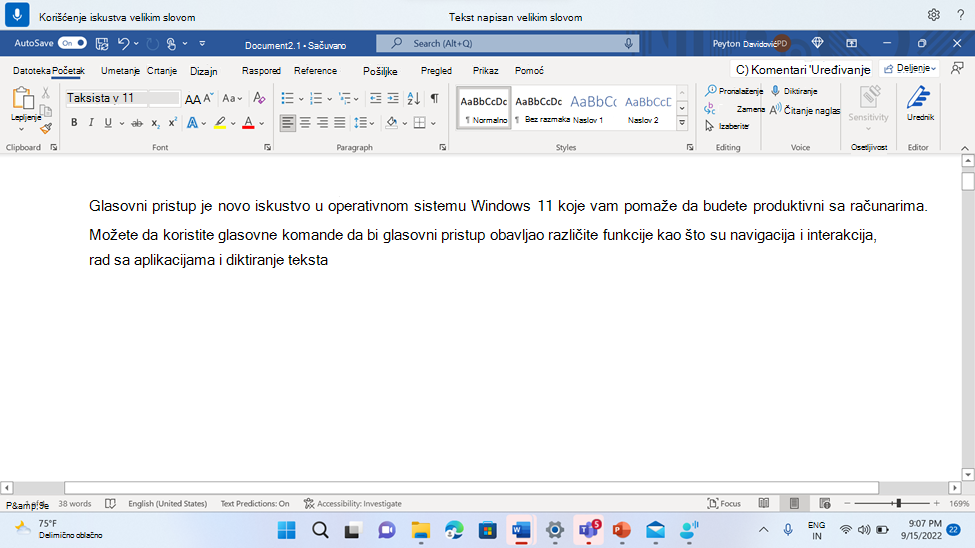Viewport: 975px width, 548px height.
Task: Open the Datoteka (File) tab
Action: tap(31, 71)
